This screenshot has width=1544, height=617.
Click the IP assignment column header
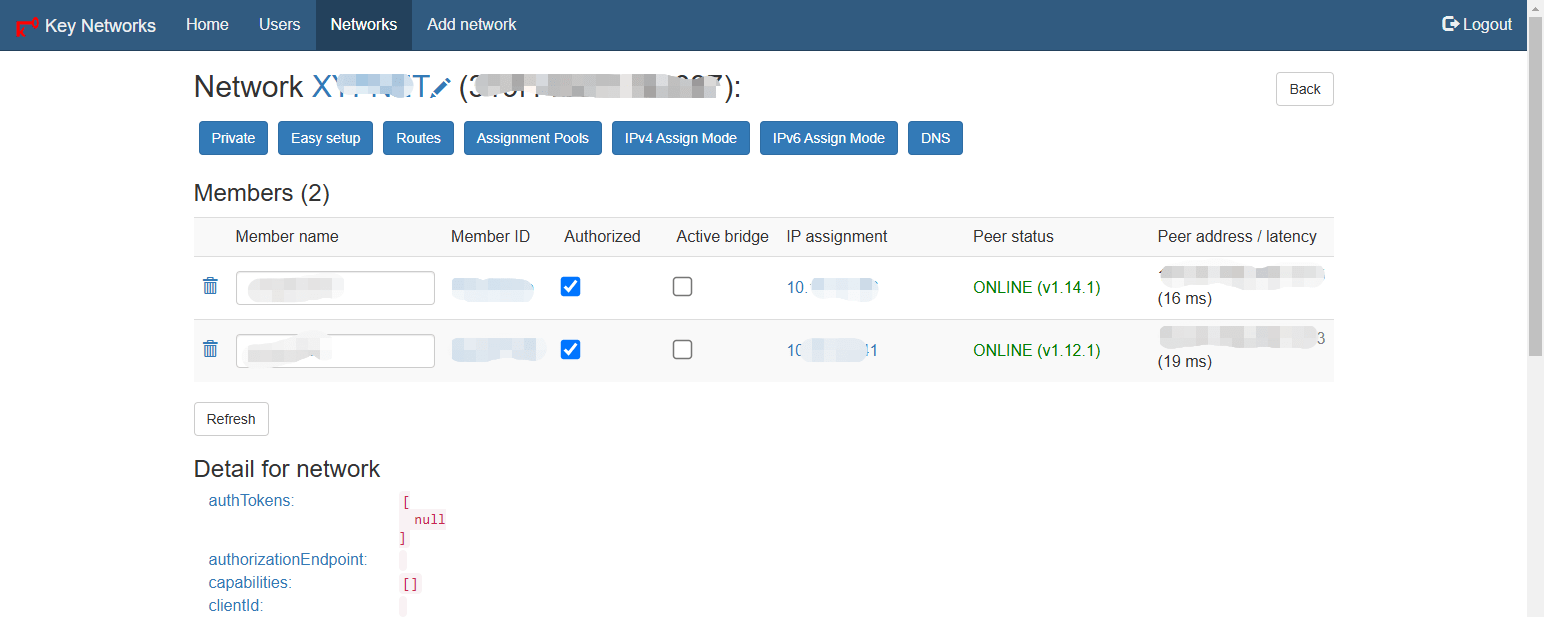[x=837, y=237]
